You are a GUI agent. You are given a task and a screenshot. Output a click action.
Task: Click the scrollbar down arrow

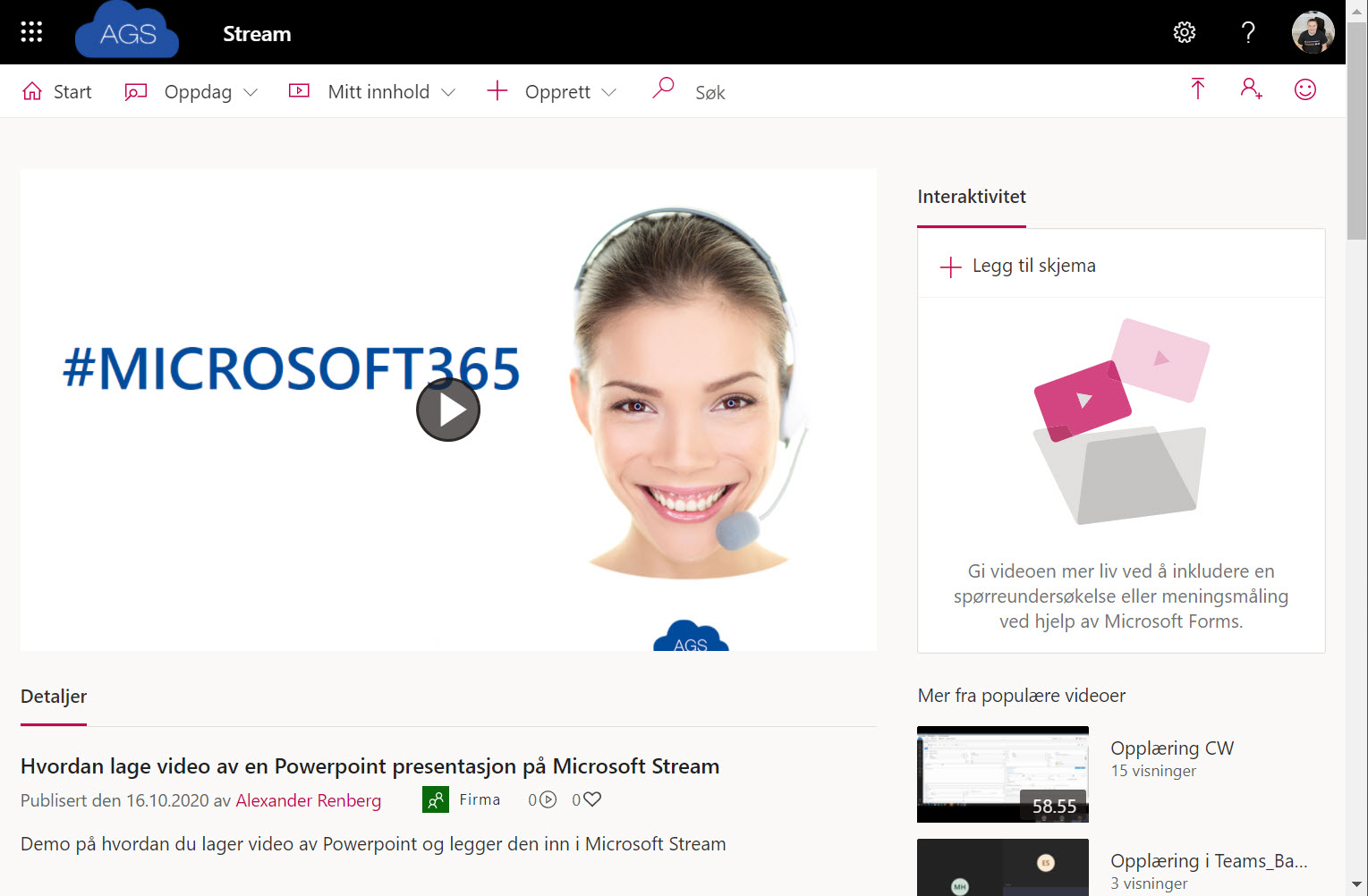1357,885
